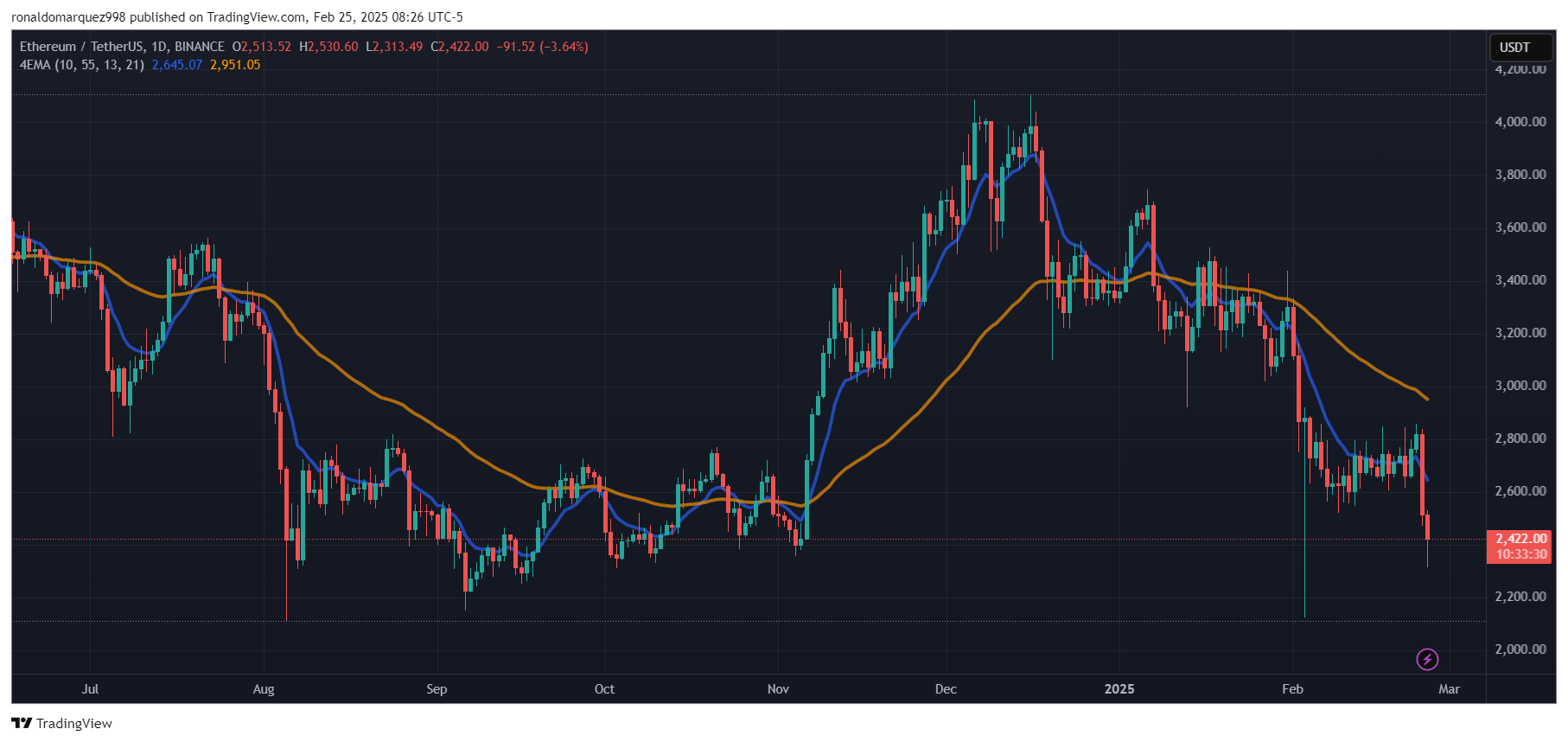Click the BINANCE exchange label
Screen dimensions: 1568x742
pyautogui.click(x=200, y=47)
